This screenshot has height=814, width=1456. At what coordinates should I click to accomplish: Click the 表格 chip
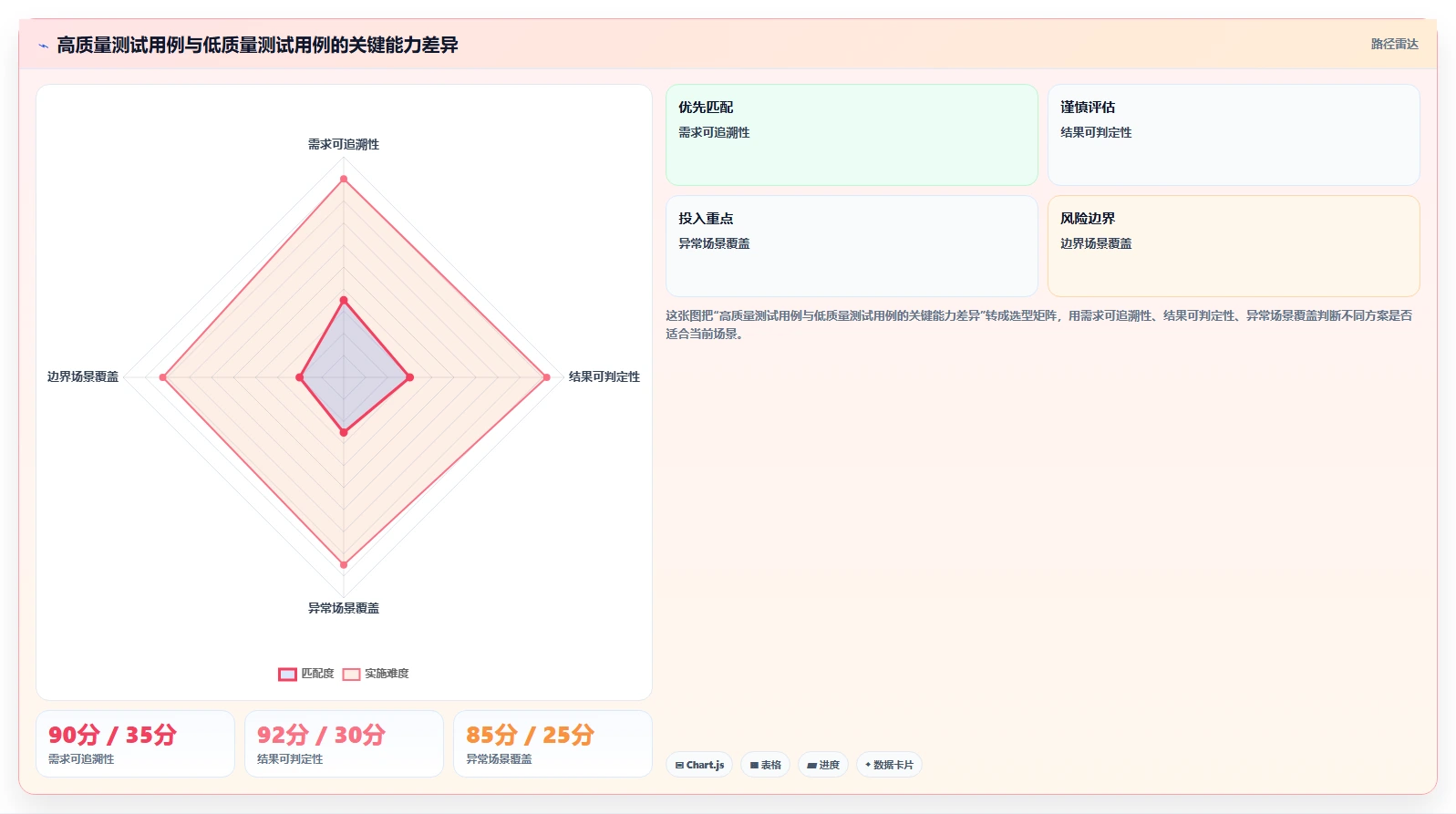pos(765,765)
